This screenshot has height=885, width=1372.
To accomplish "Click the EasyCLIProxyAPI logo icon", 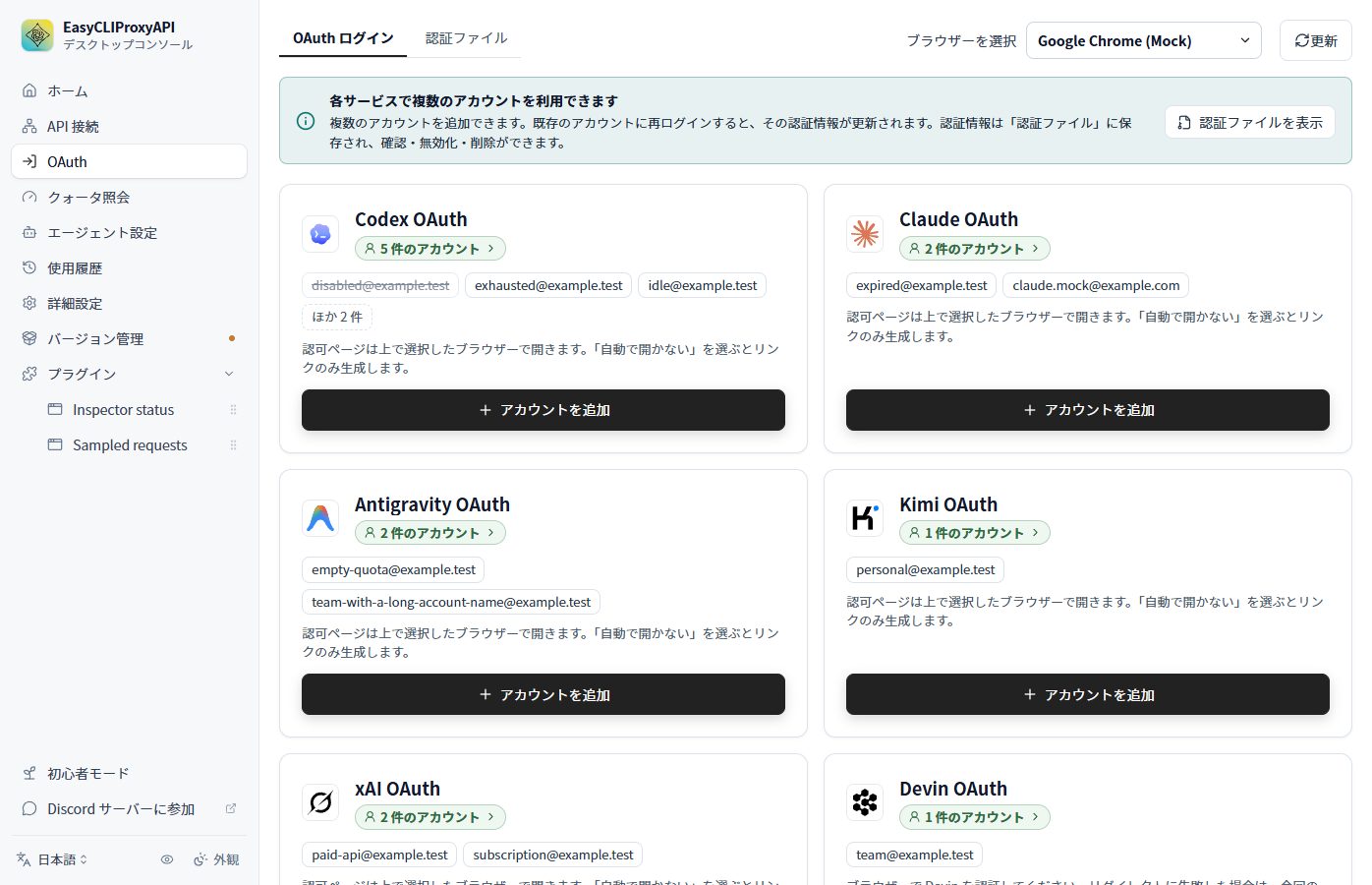I will tap(37, 35).
